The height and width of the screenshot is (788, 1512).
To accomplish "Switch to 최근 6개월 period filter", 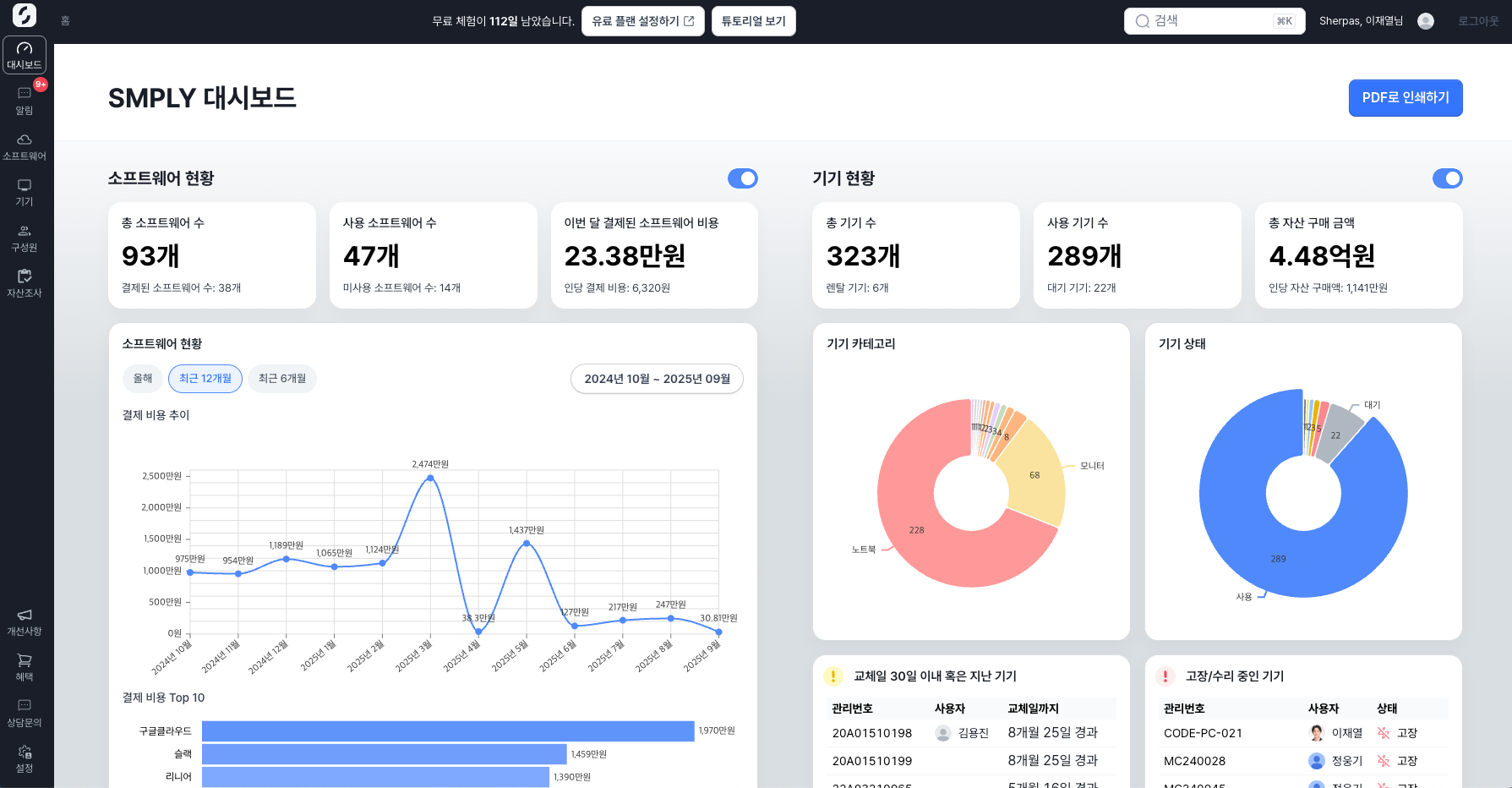I will pos(282,379).
